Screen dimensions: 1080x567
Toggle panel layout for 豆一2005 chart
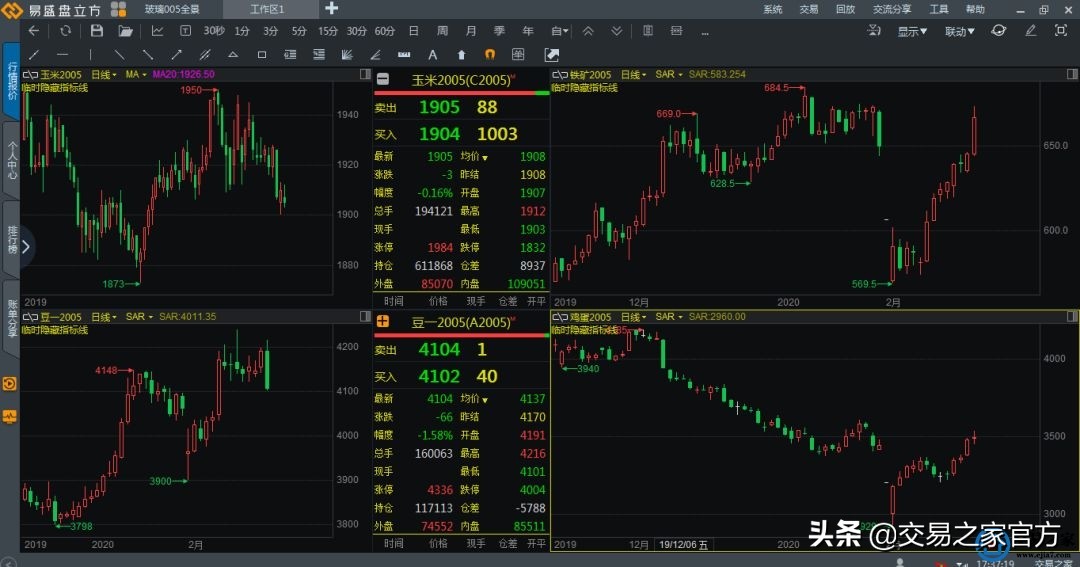(365, 316)
